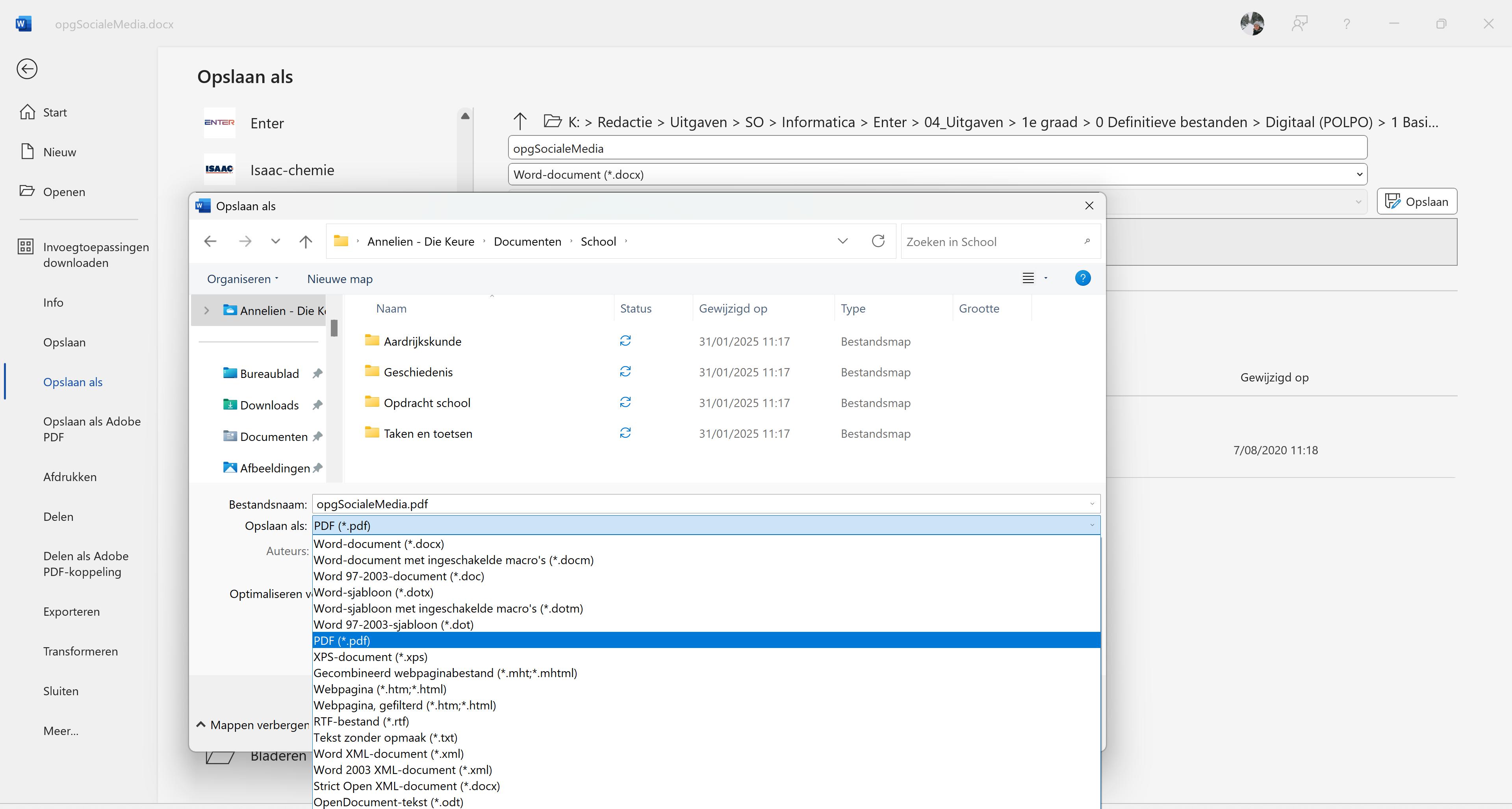The height and width of the screenshot is (809, 1512).
Task: Click the Opslaan button on the right
Action: click(x=1417, y=202)
